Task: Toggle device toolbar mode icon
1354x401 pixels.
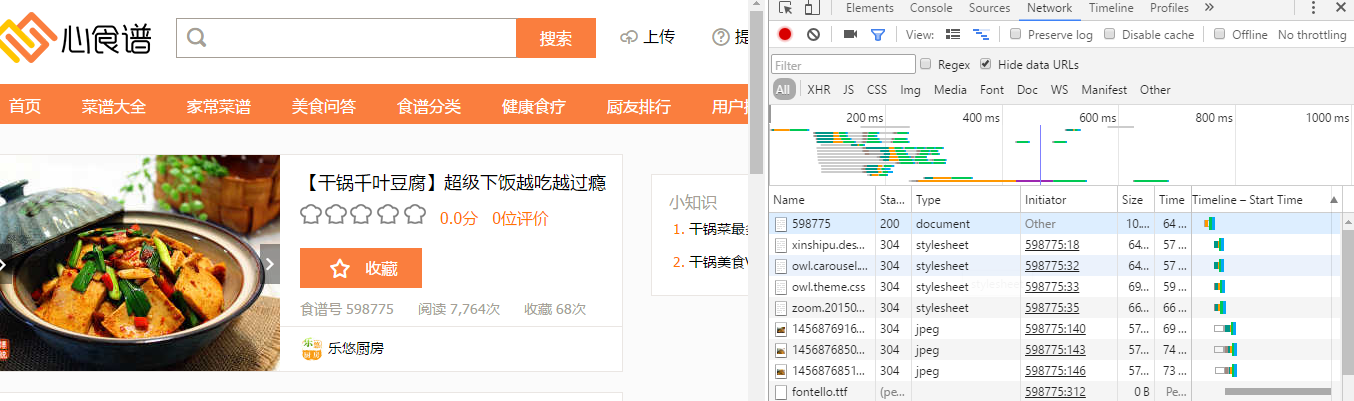Action: pyautogui.click(x=812, y=8)
